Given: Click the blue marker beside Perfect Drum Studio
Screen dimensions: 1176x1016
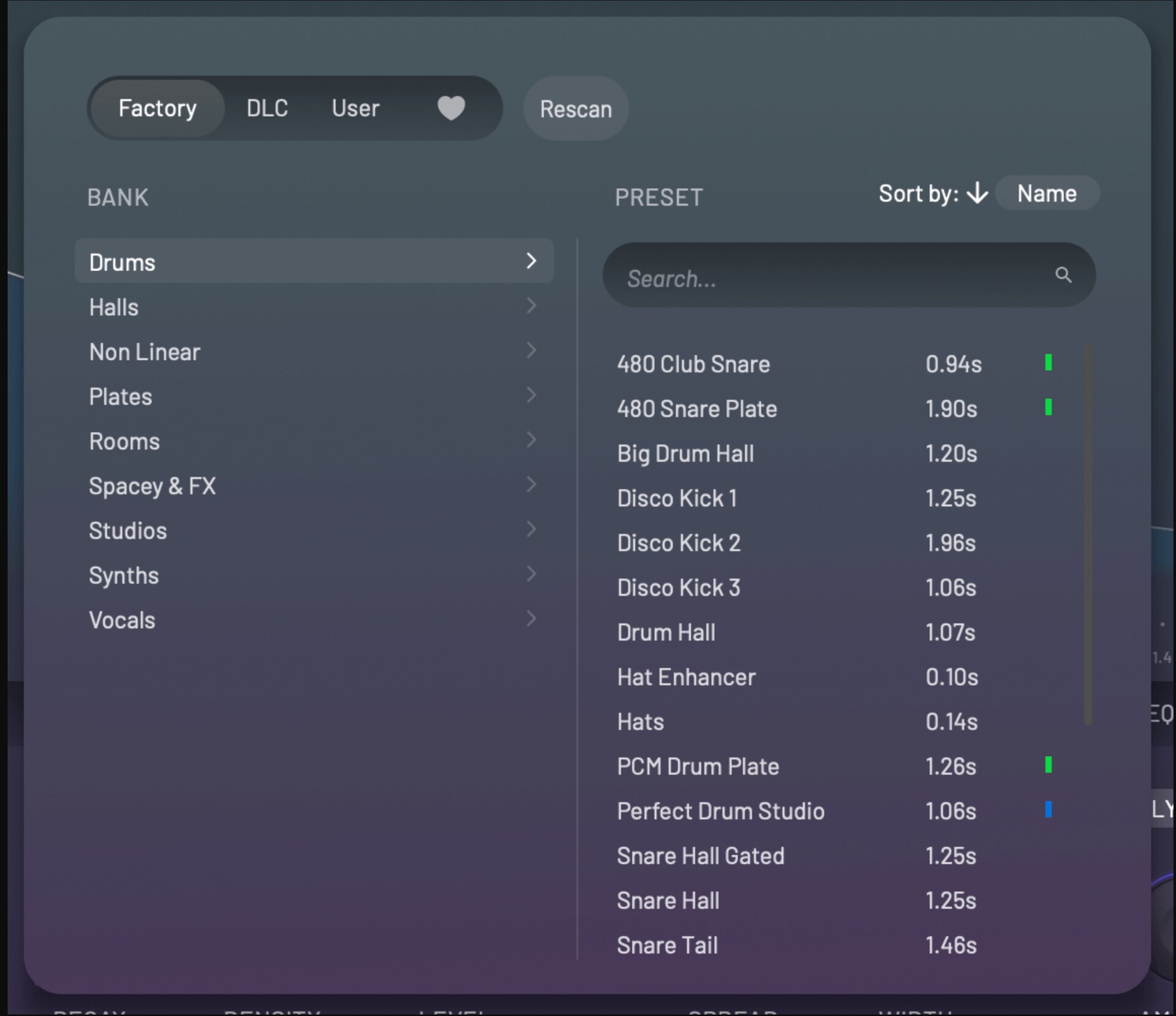Looking at the screenshot, I should (1048, 809).
